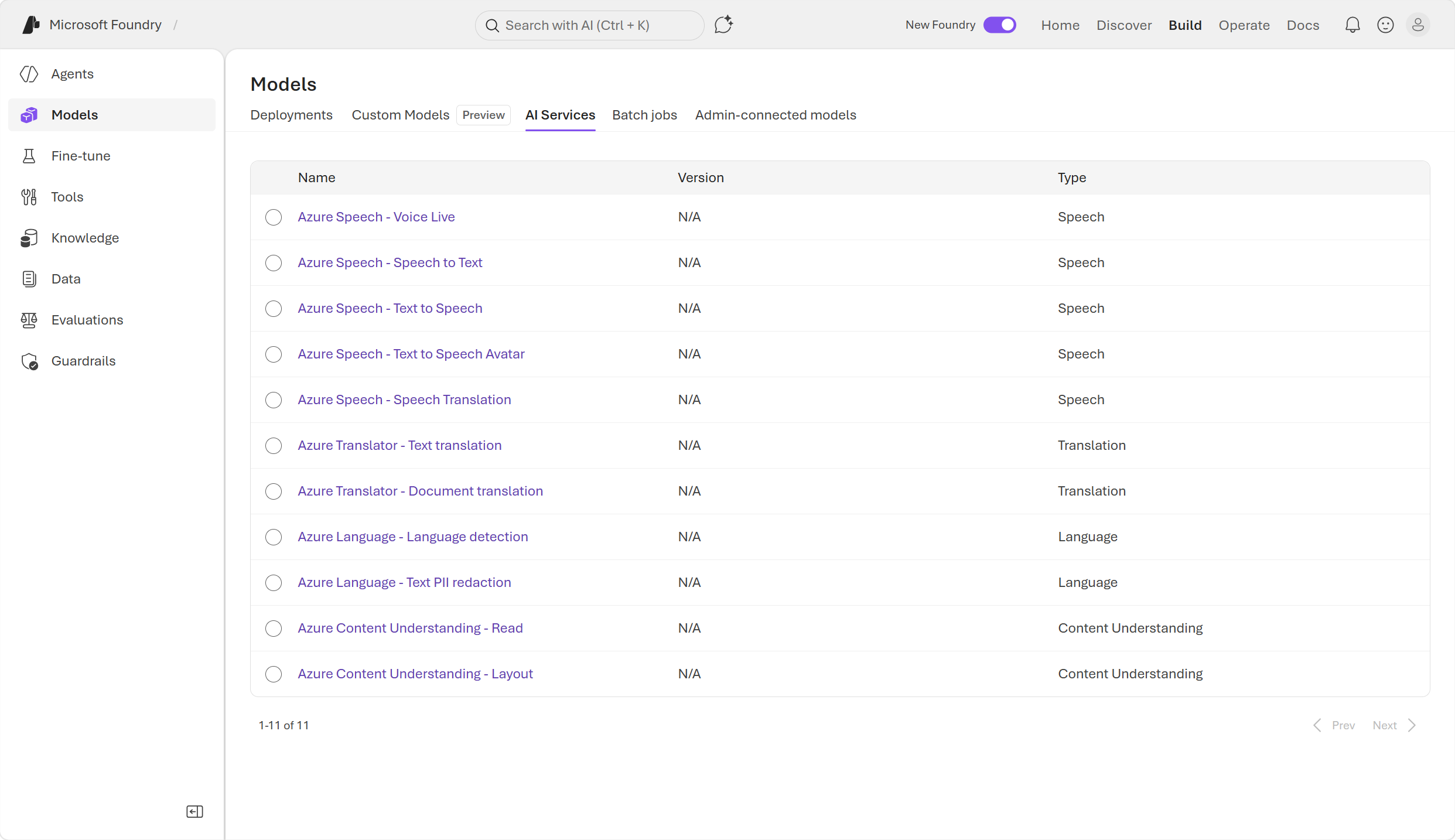Open the Batch jobs tab
The width and height of the screenshot is (1455, 840).
pos(644,115)
